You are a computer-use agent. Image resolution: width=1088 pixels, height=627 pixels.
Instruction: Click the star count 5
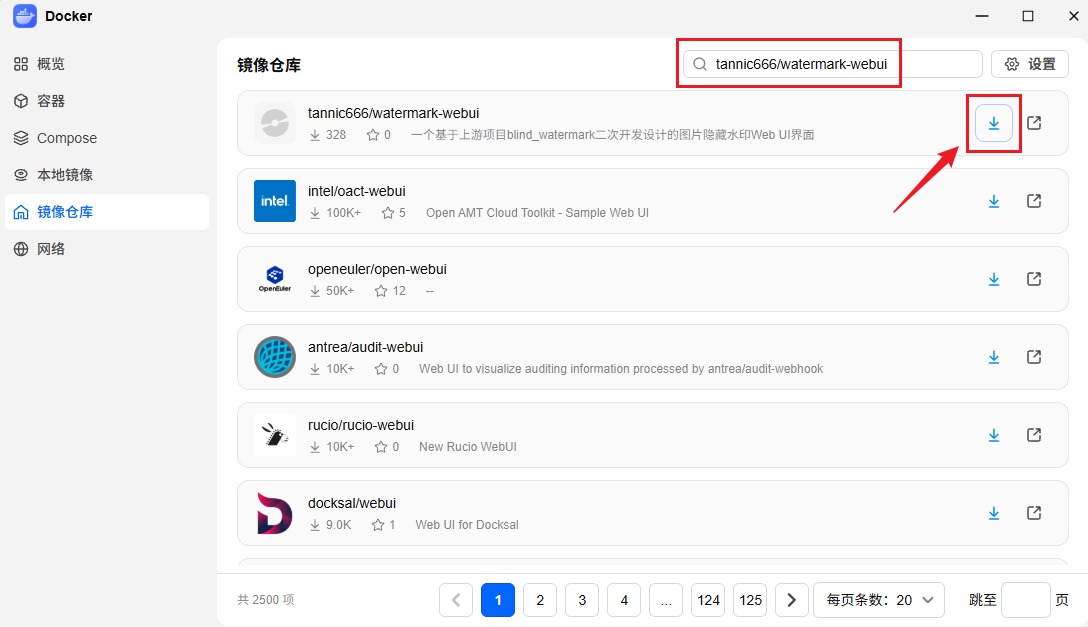[x=402, y=213]
